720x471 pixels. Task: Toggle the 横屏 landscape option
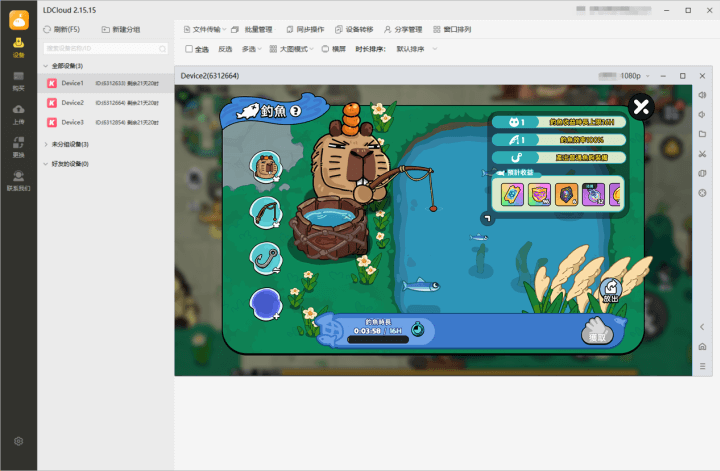tap(334, 49)
